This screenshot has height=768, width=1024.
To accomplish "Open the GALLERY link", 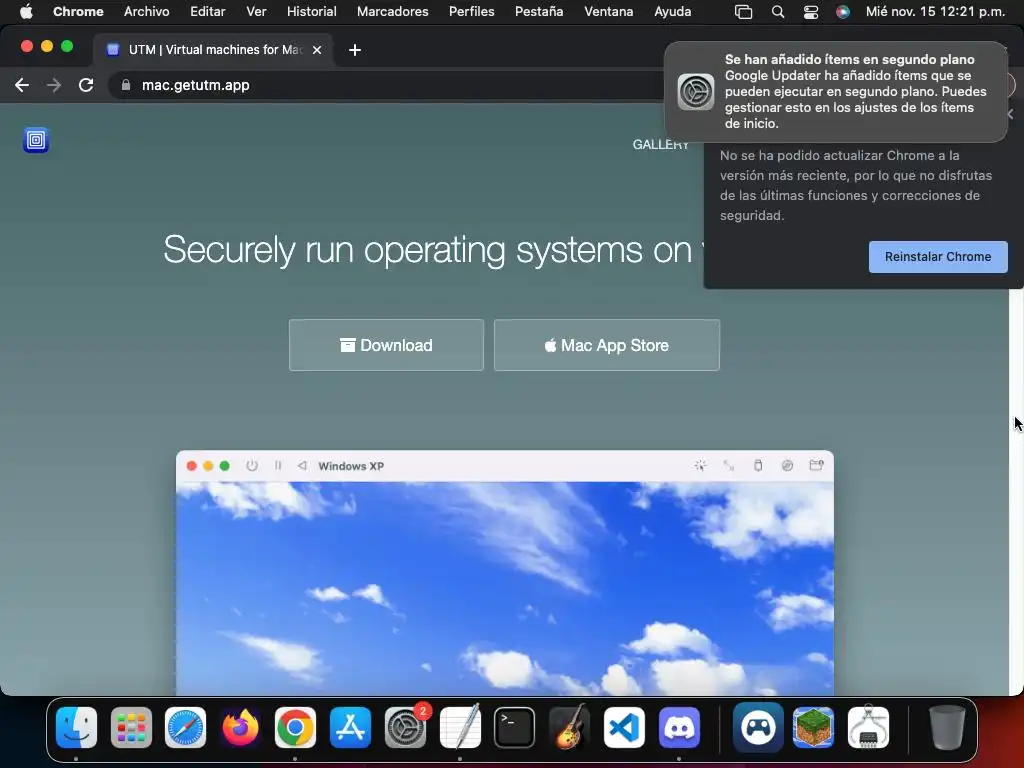I will [660, 144].
